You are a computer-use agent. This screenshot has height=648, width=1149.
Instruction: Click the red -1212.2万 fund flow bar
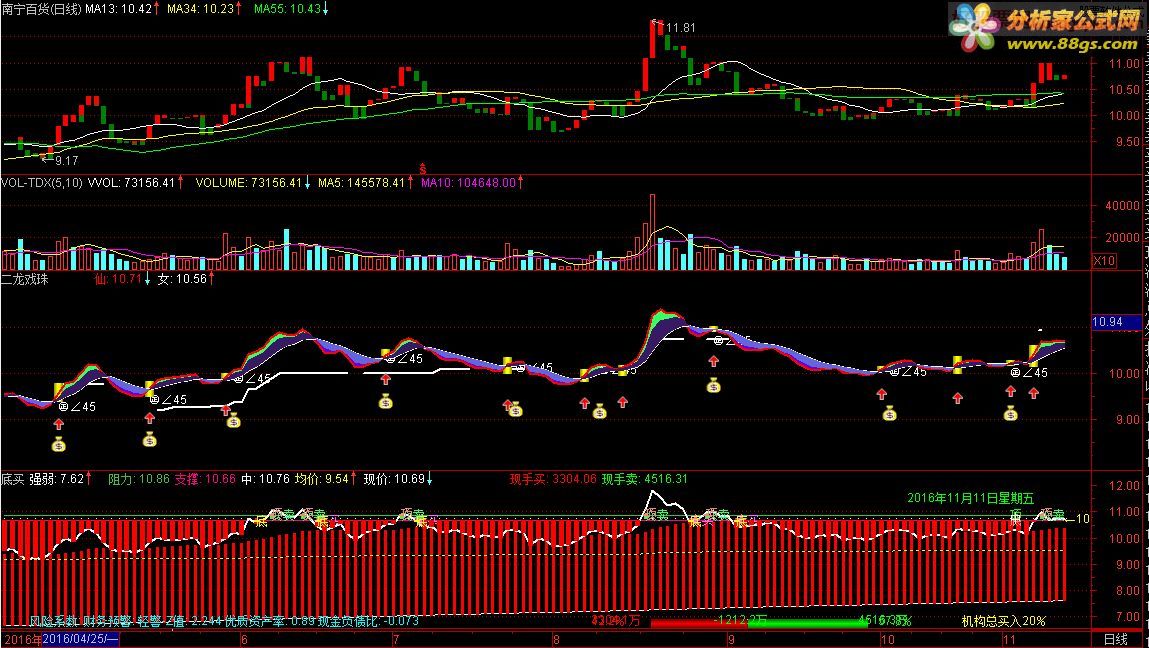coord(698,622)
